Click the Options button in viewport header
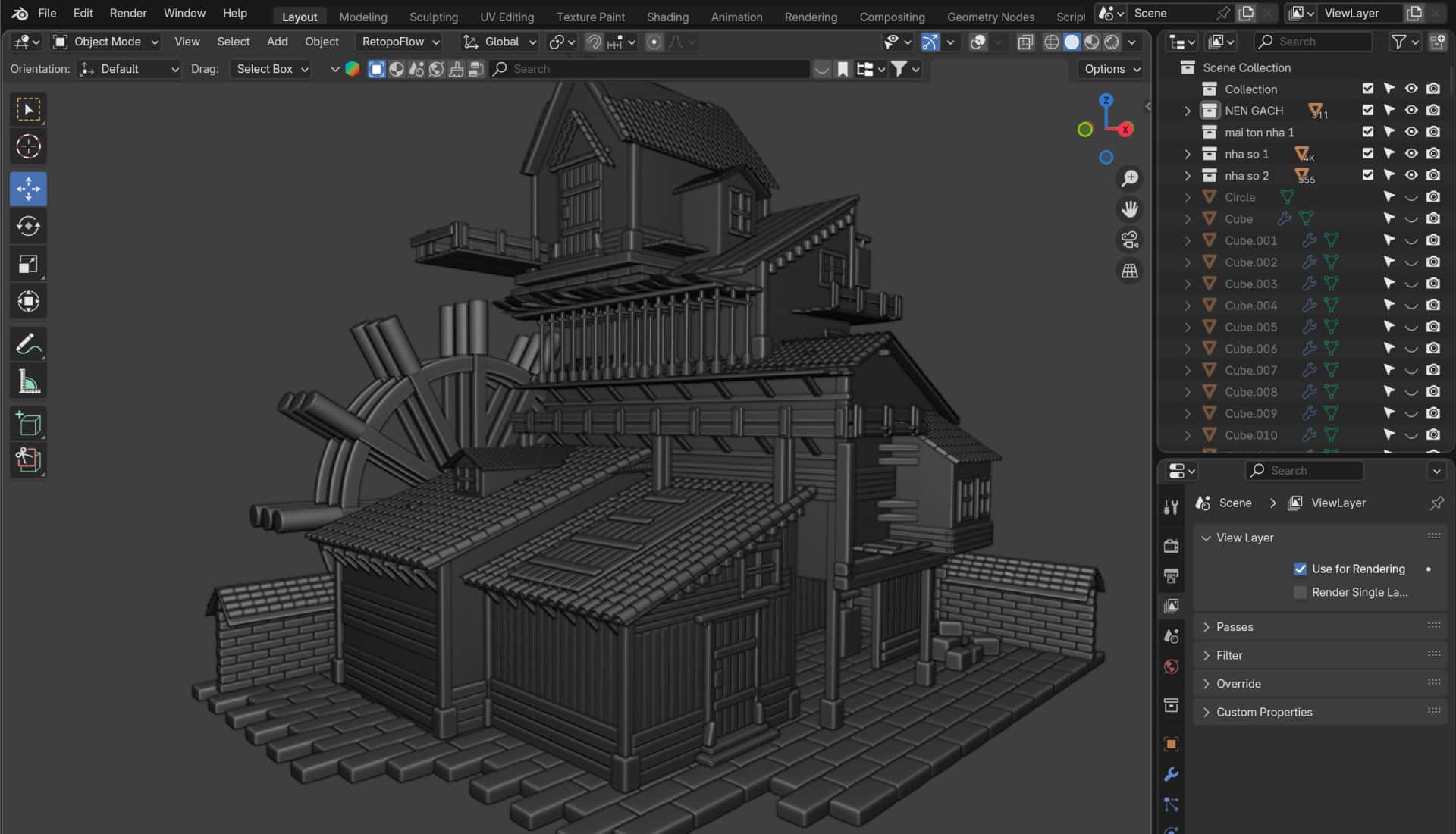Viewport: 1456px width, 834px height. pos(1109,68)
